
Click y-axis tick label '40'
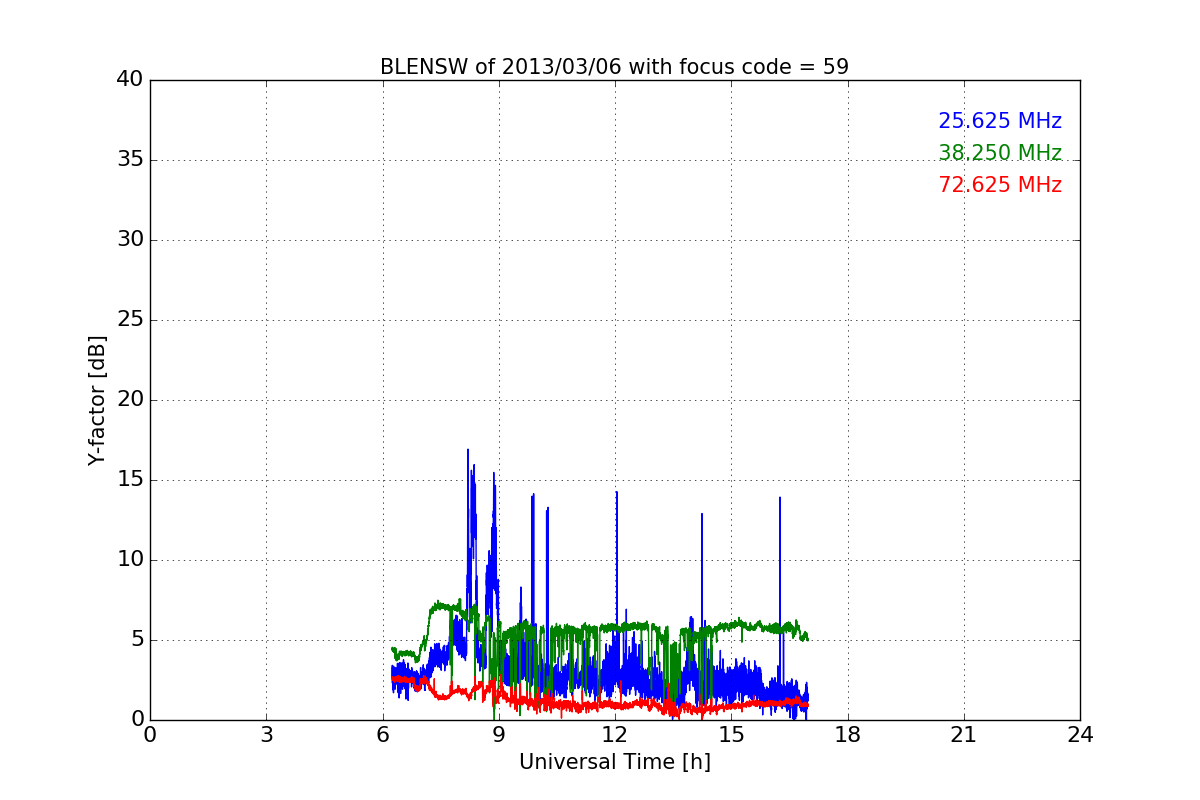(x=130, y=80)
